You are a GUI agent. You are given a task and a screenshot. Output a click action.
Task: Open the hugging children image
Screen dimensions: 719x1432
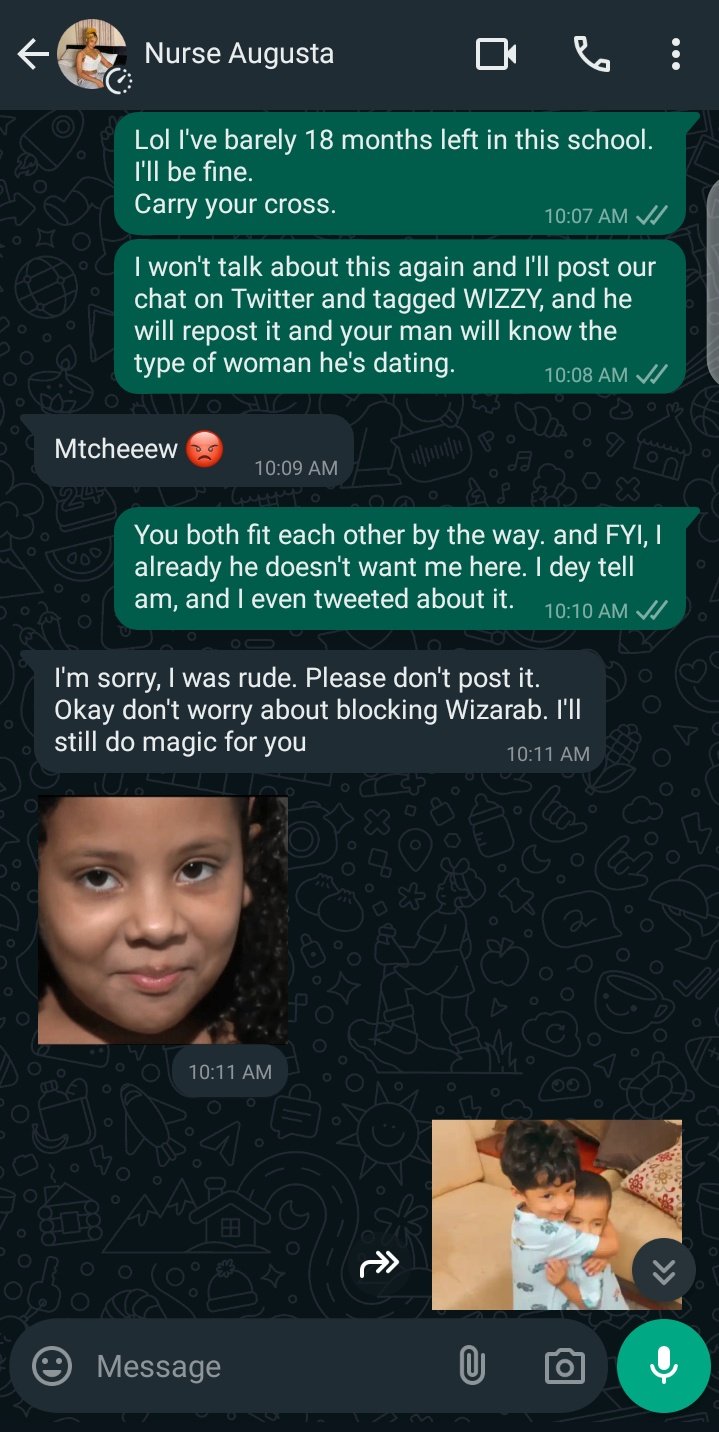pos(557,1215)
